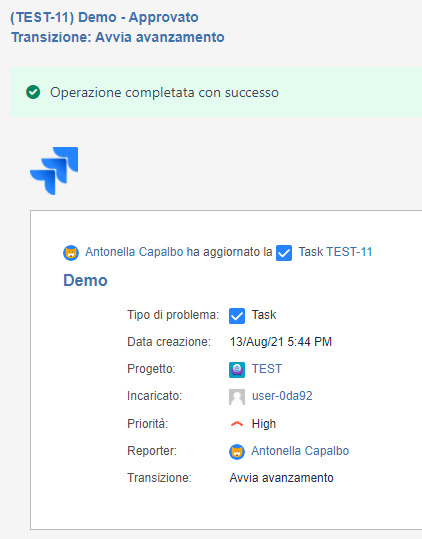Viewport: 422px width, 539px height.
Task: Open the TEST project link
Action: 267,369
